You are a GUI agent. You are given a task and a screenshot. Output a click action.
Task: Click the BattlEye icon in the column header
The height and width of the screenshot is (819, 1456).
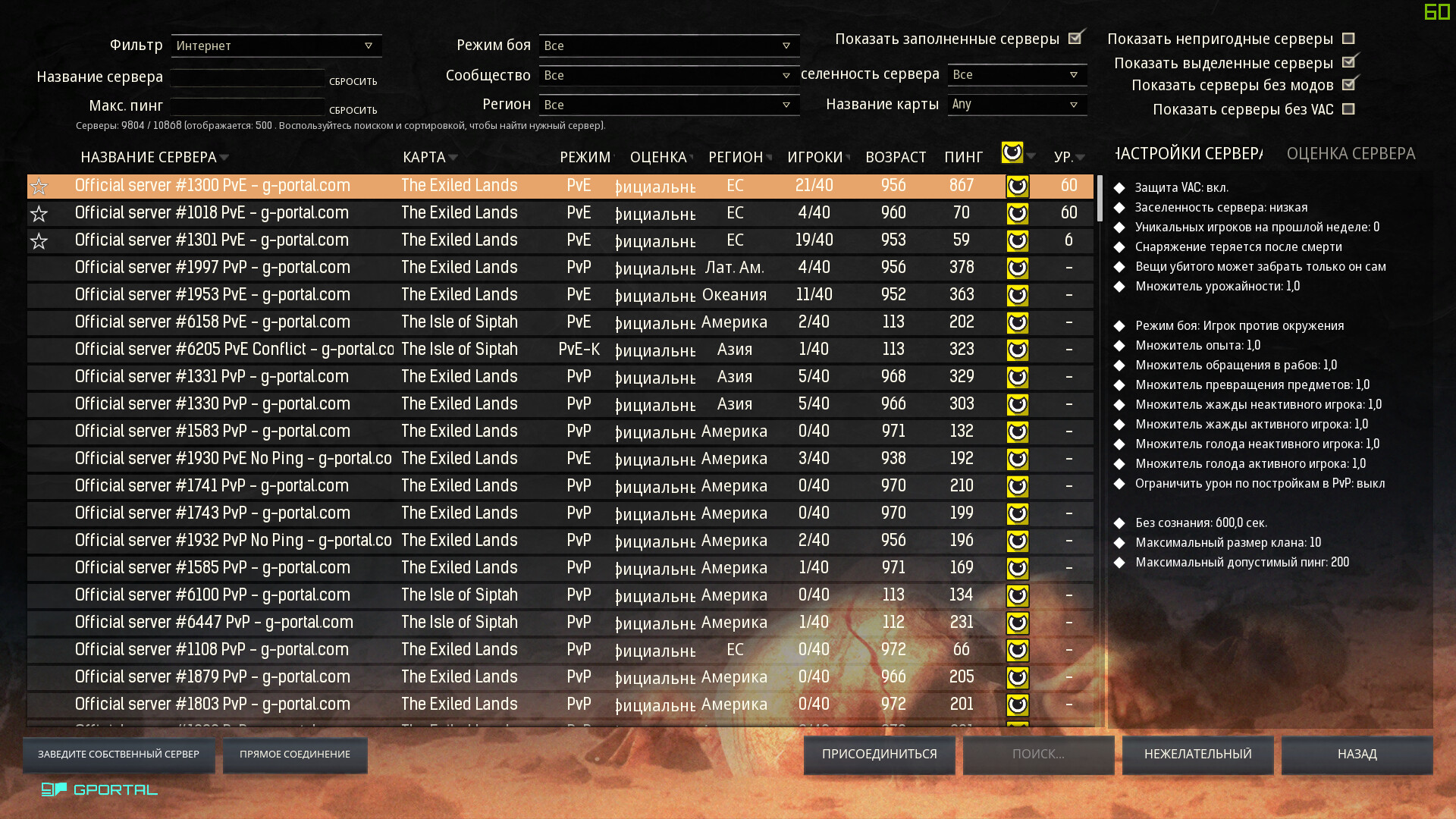click(x=1012, y=152)
